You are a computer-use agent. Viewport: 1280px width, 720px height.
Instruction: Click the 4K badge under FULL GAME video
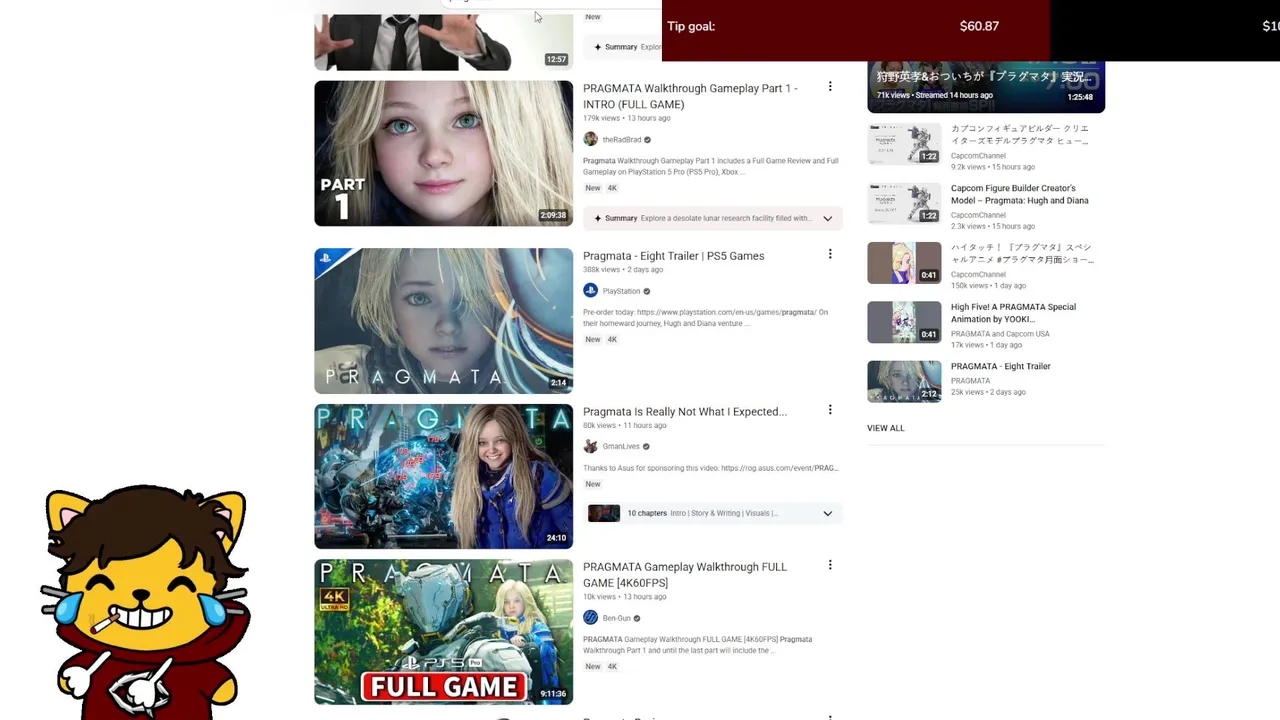tap(612, 666)
